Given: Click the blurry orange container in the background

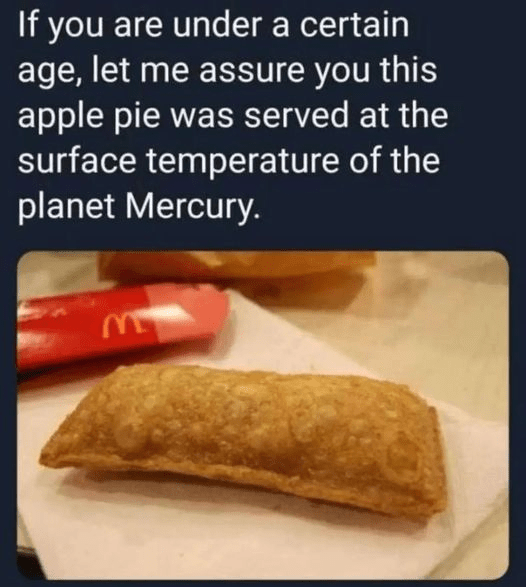Looking at the screenshot, I should click(x=236, y=270).
